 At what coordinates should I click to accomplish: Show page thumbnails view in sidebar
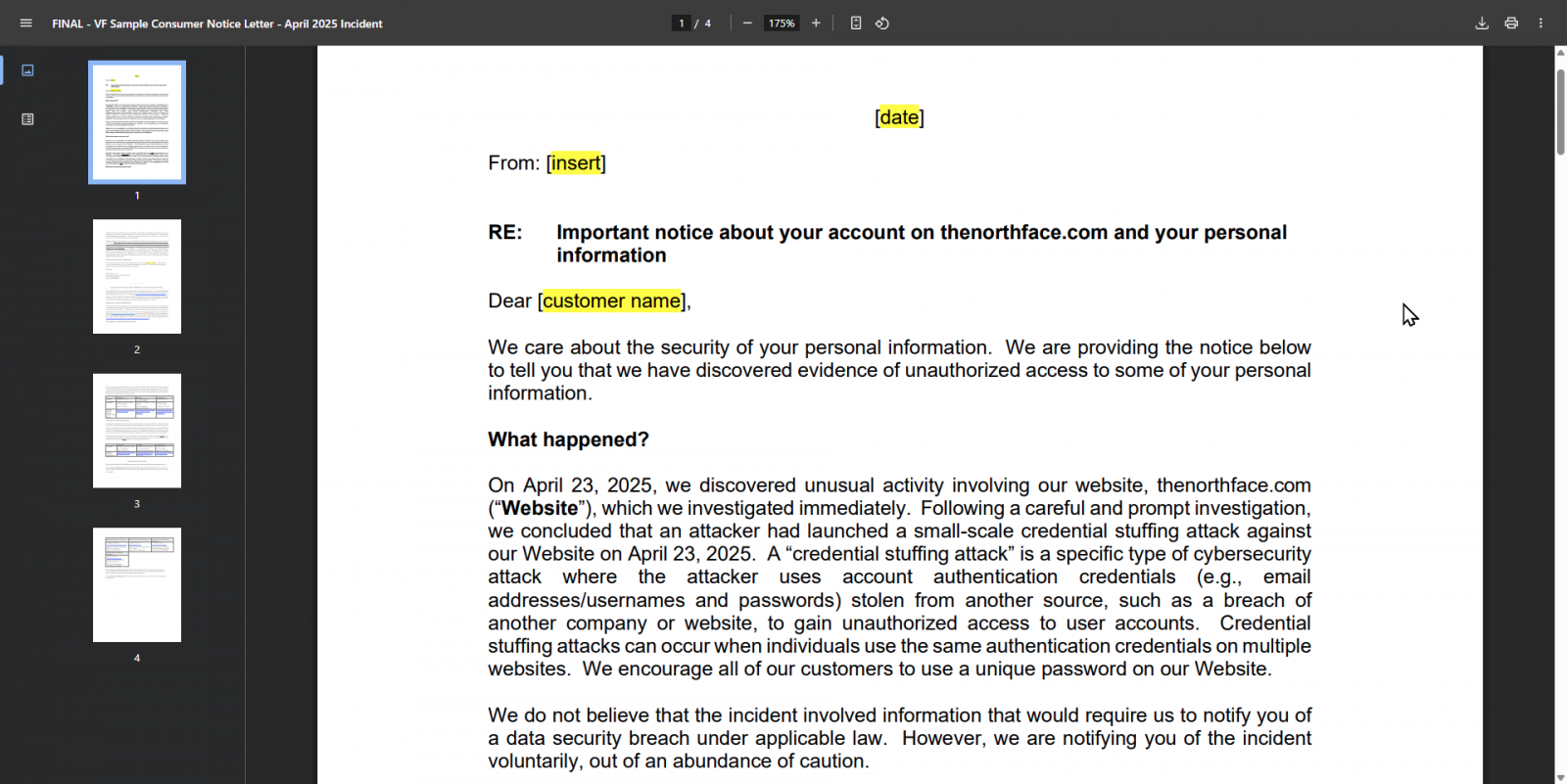tap(27, 70)
